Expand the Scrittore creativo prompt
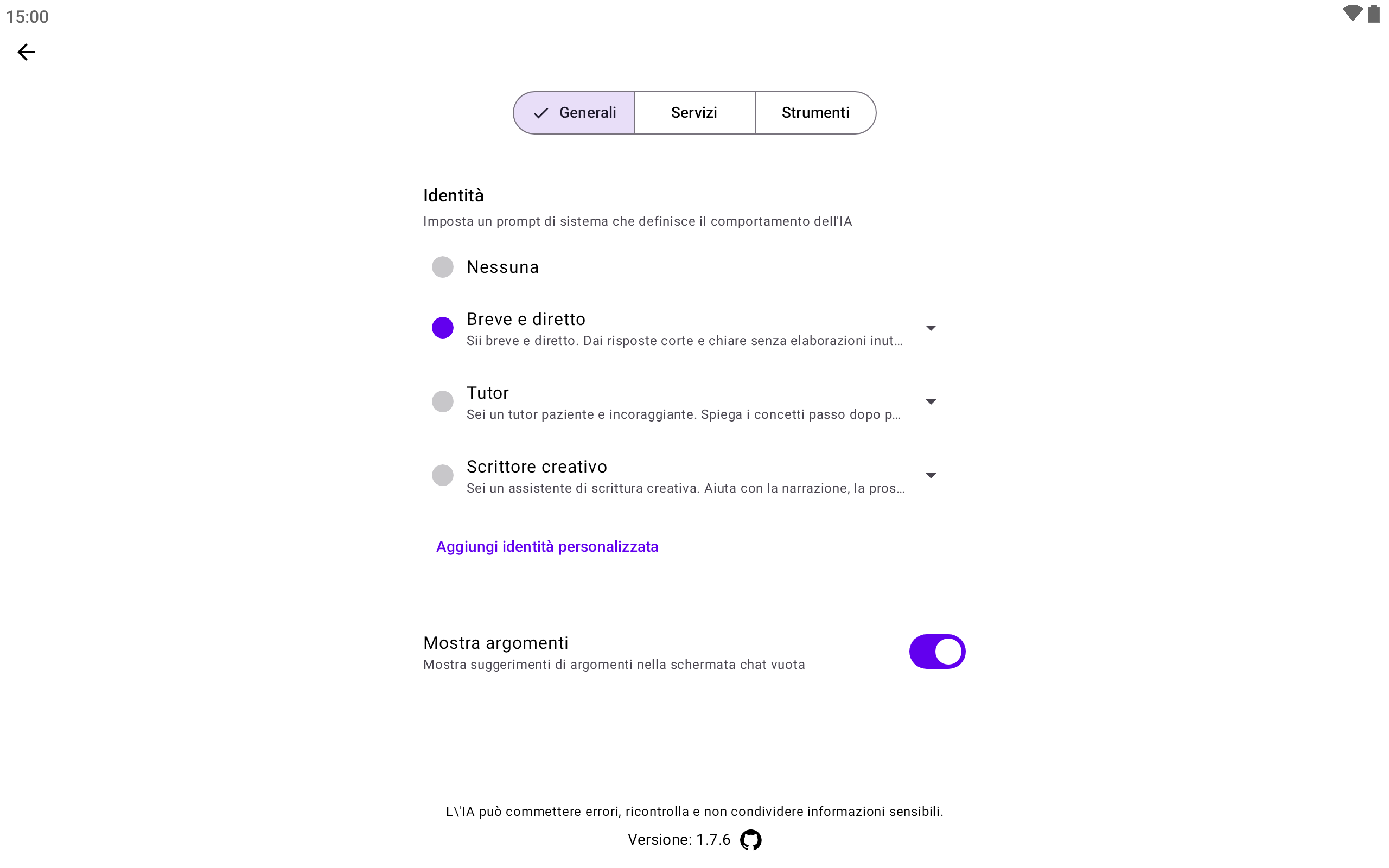 coord(931,475)
